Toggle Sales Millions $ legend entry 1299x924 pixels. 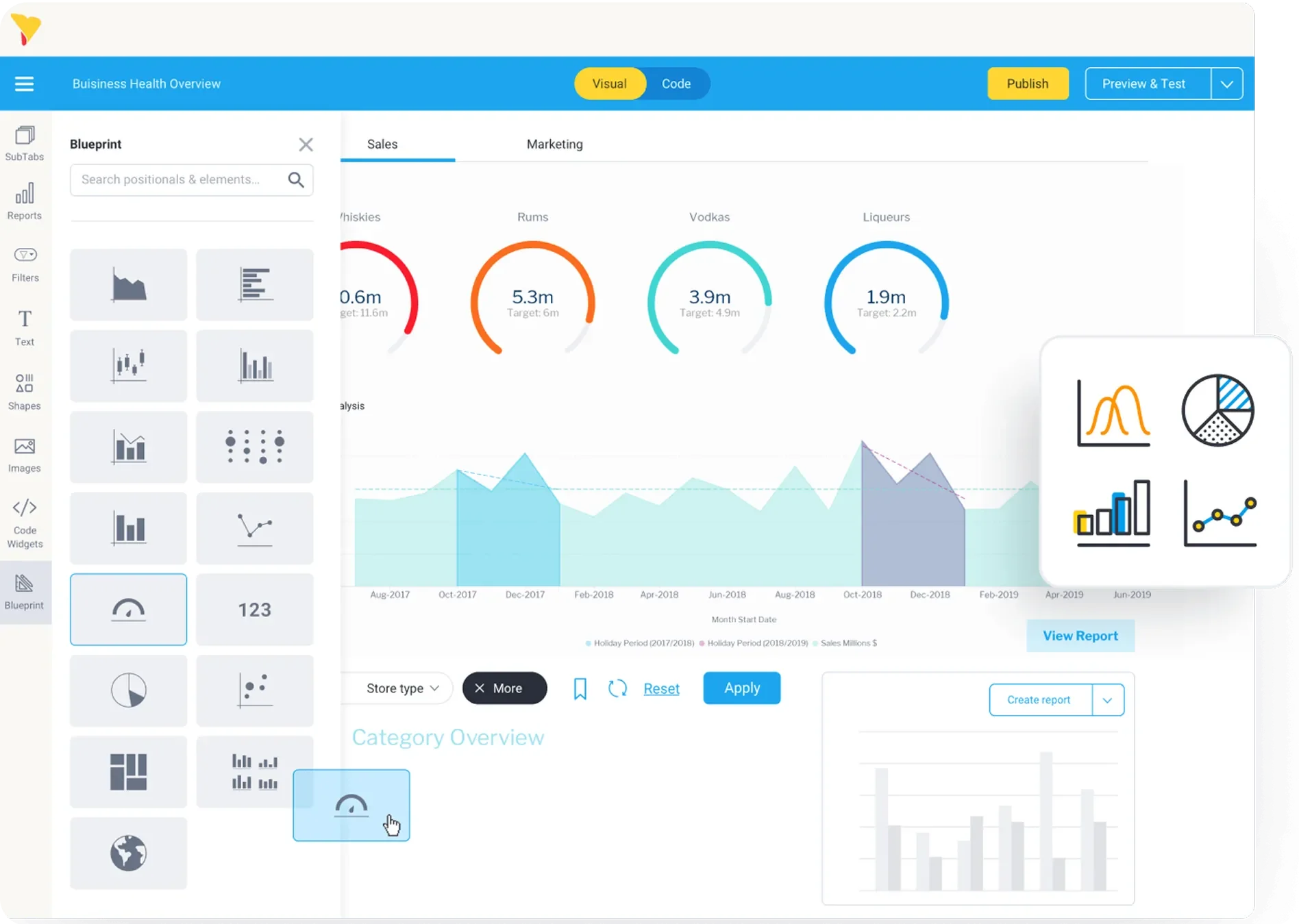(846, 642)
